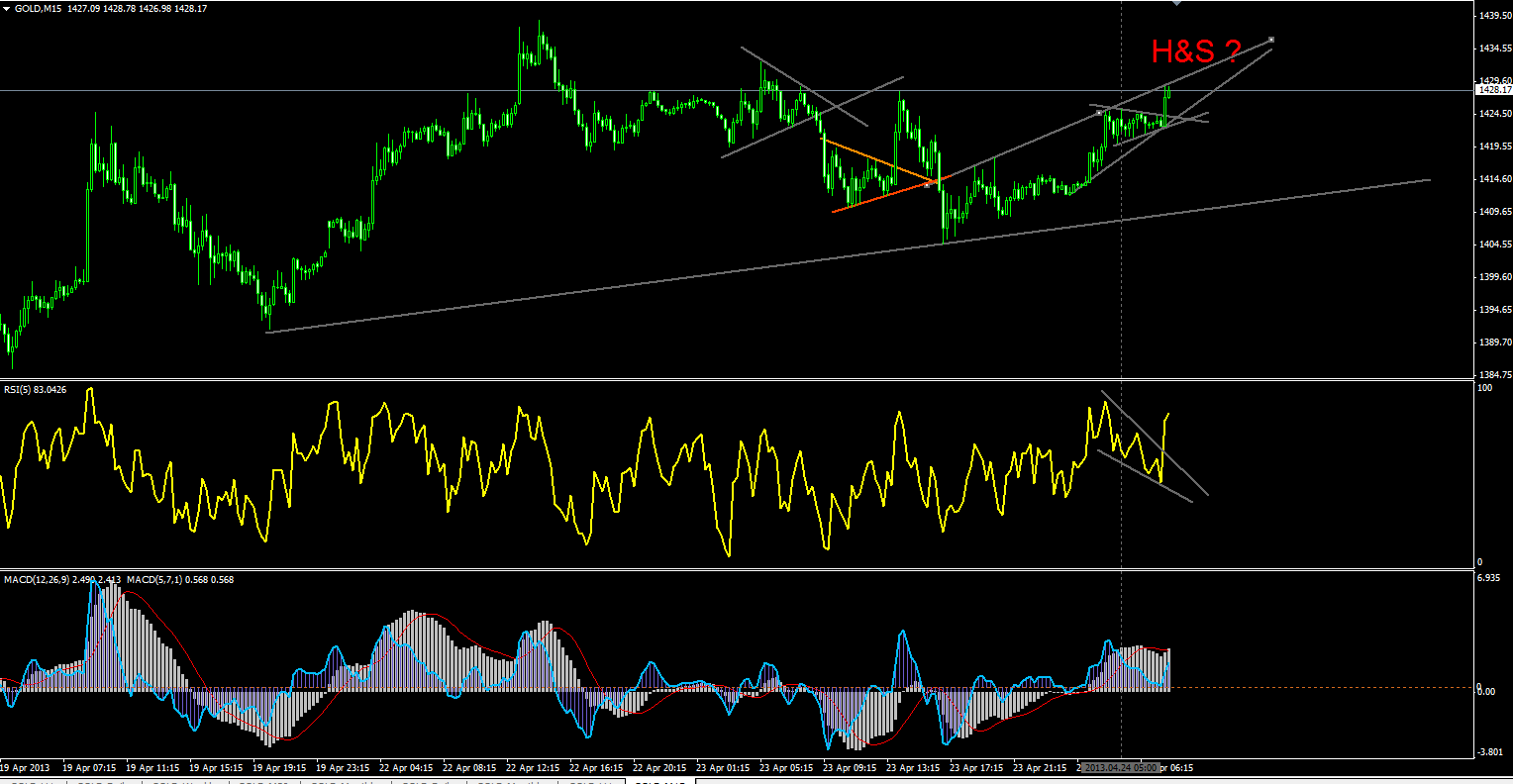Image resolution: width=1513 pixels, height=784 pixels.
Task: Select the red H&S ? text label
Action: coord(1196,51)
